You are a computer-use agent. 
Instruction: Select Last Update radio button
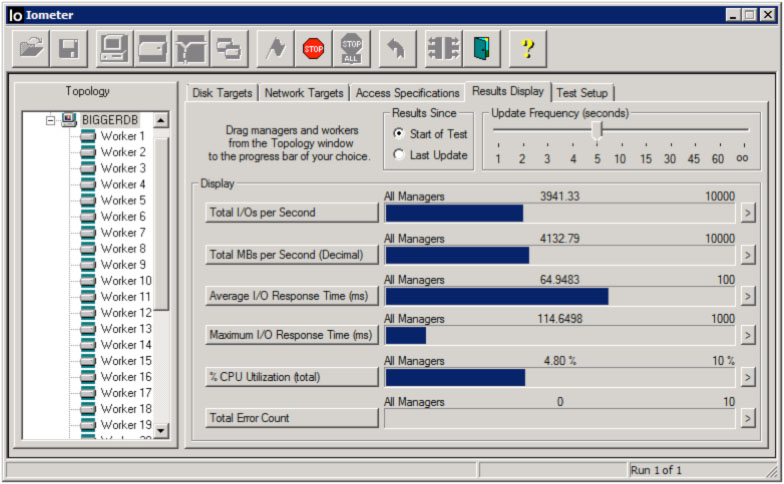(398, 154)
